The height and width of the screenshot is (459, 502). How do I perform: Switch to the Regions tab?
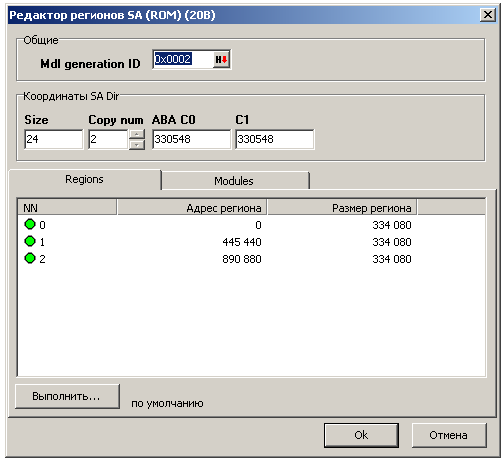[84, 179]
